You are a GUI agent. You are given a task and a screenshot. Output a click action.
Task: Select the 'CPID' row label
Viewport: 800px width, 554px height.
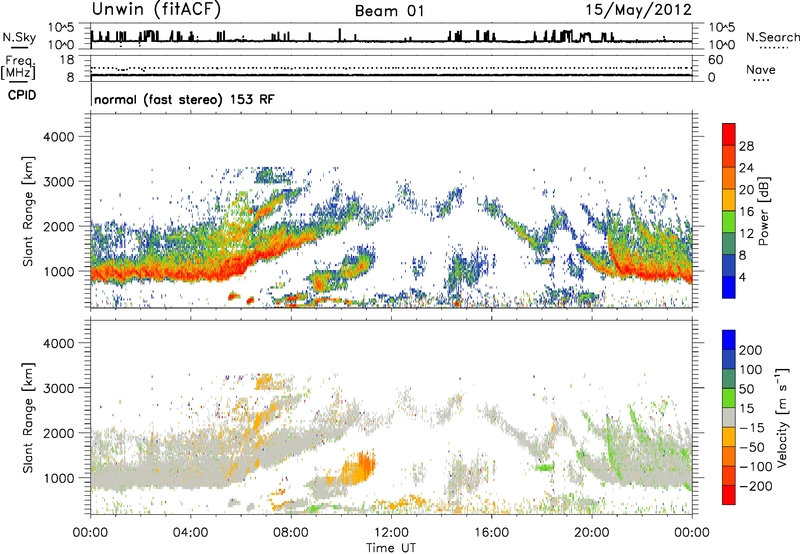pos(22,95)
